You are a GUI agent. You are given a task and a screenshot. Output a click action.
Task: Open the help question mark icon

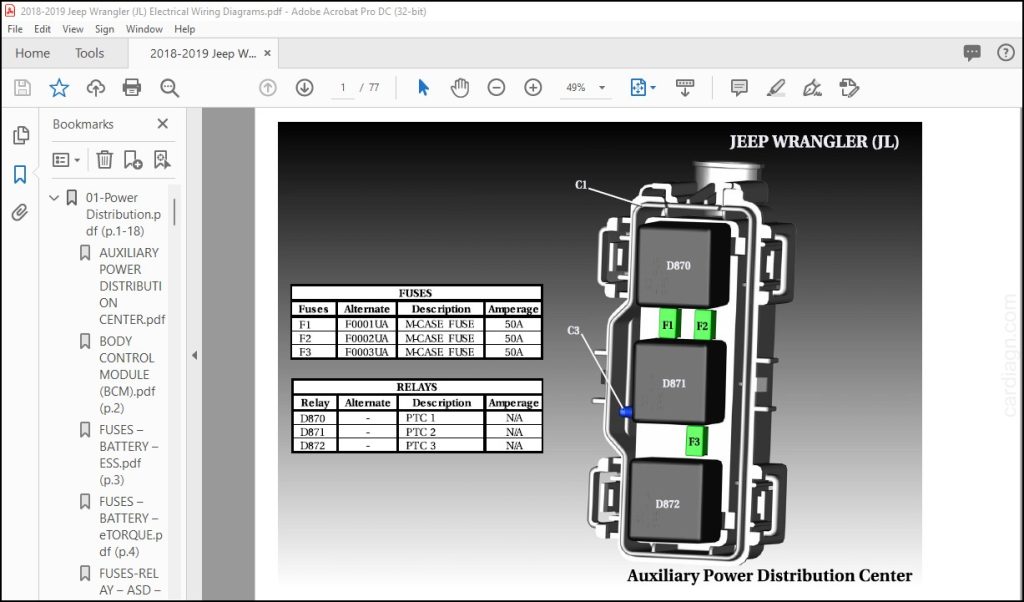(1006, 53)
